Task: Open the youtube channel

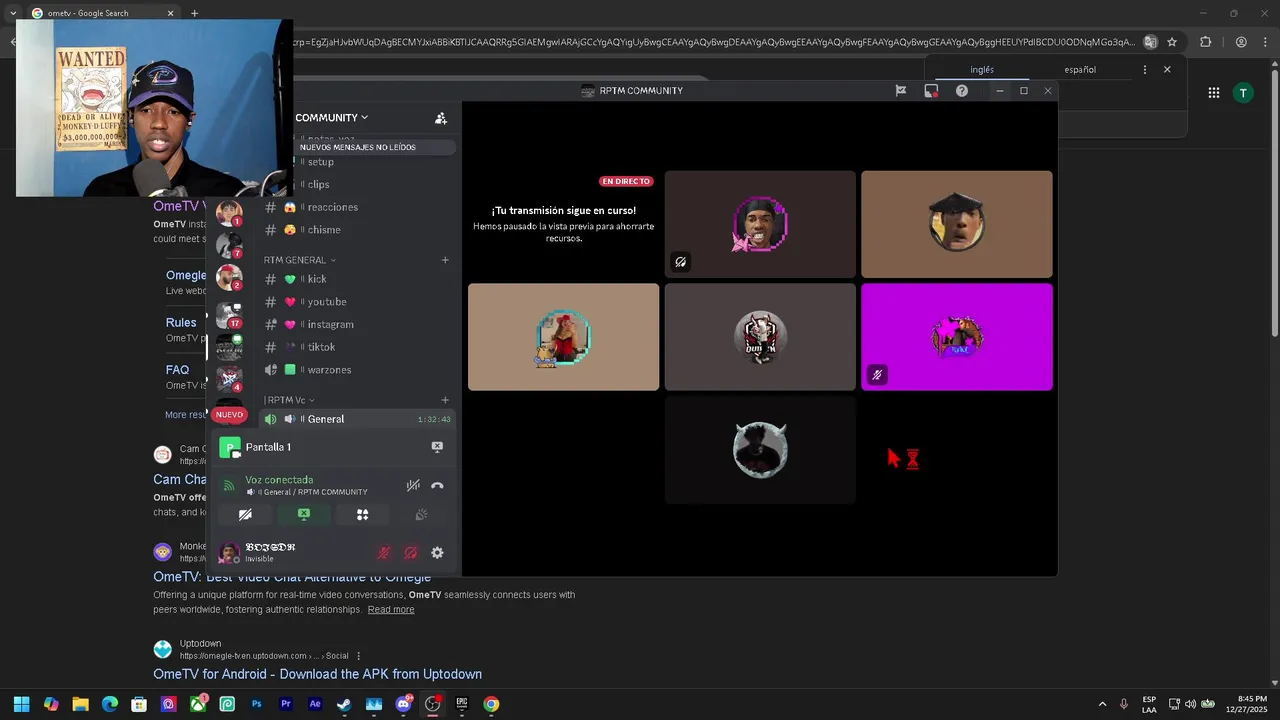Action: click(357, 302)
